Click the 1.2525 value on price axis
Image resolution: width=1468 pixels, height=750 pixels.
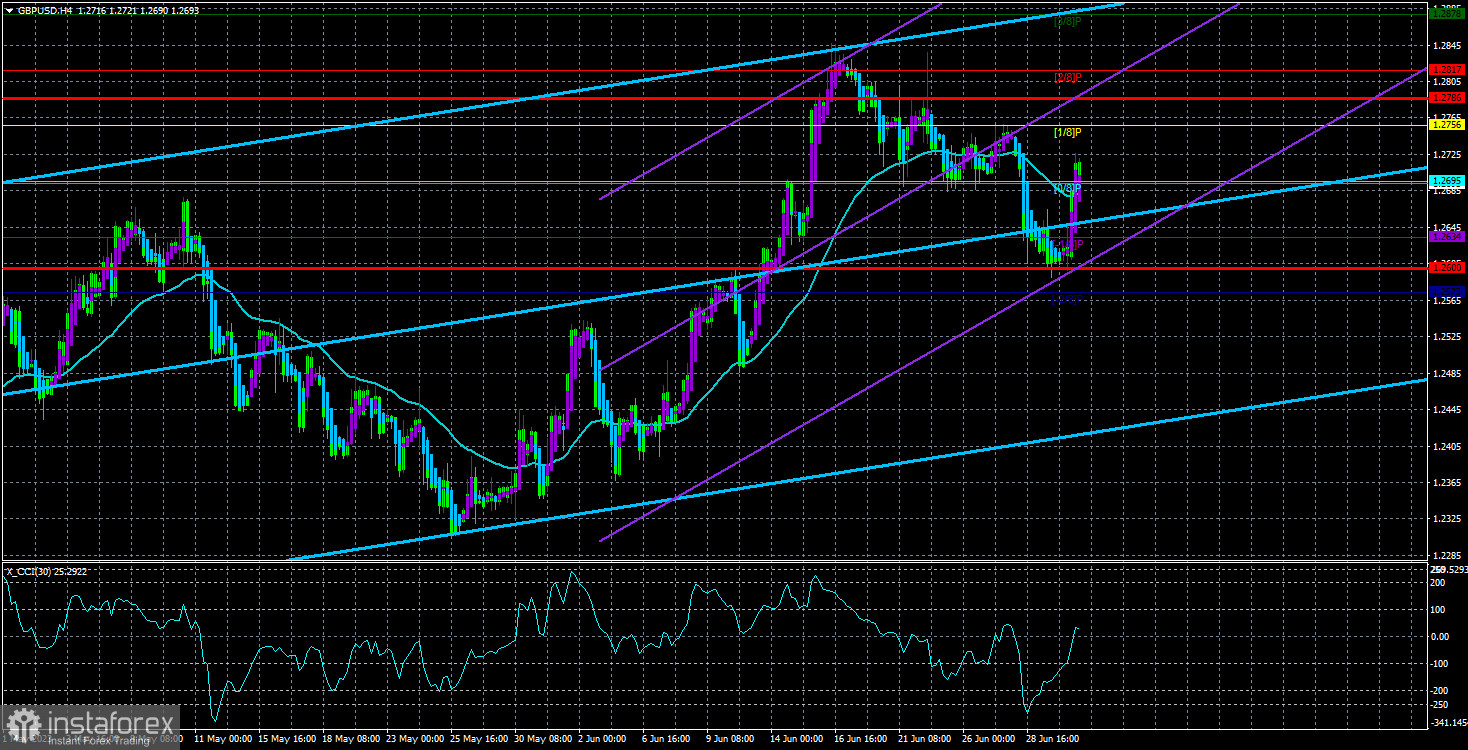tap(1447, 337)
